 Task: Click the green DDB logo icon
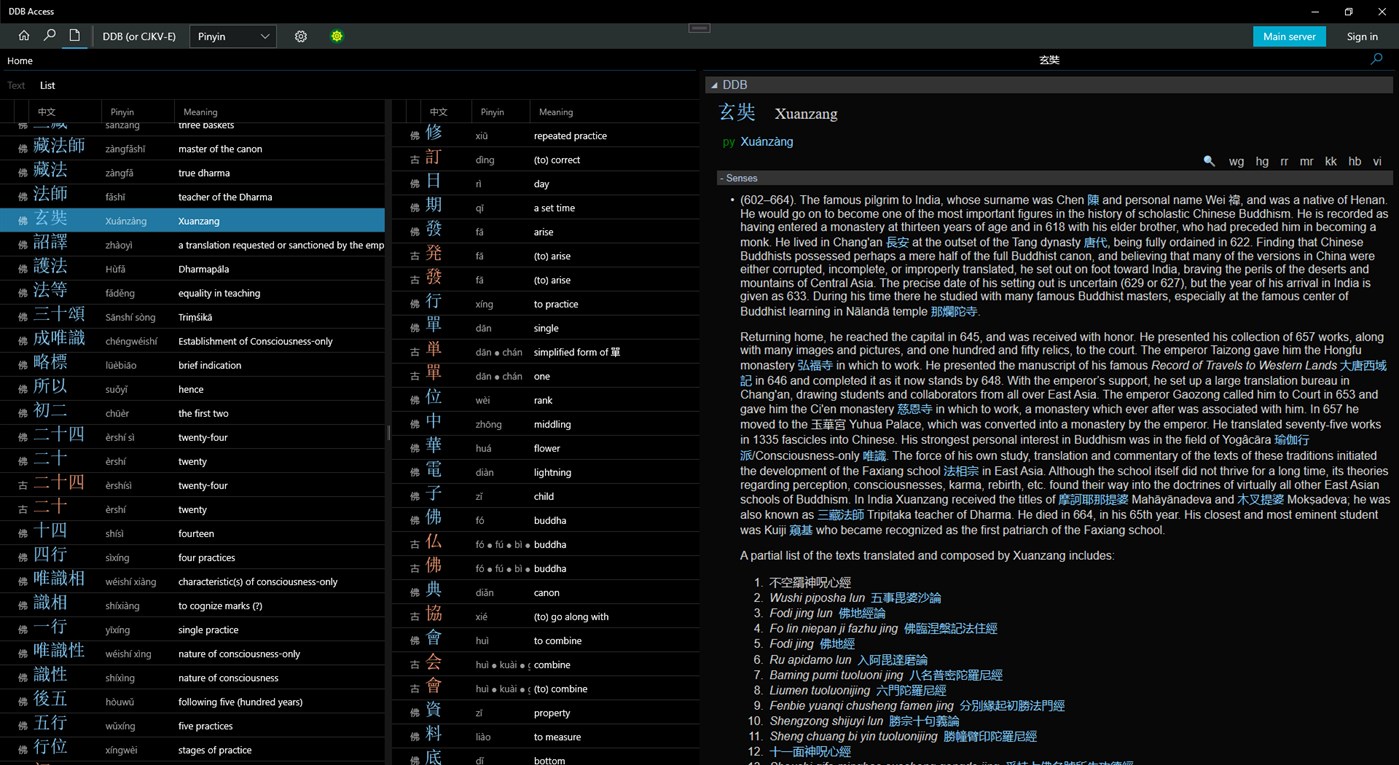[337, 36]
